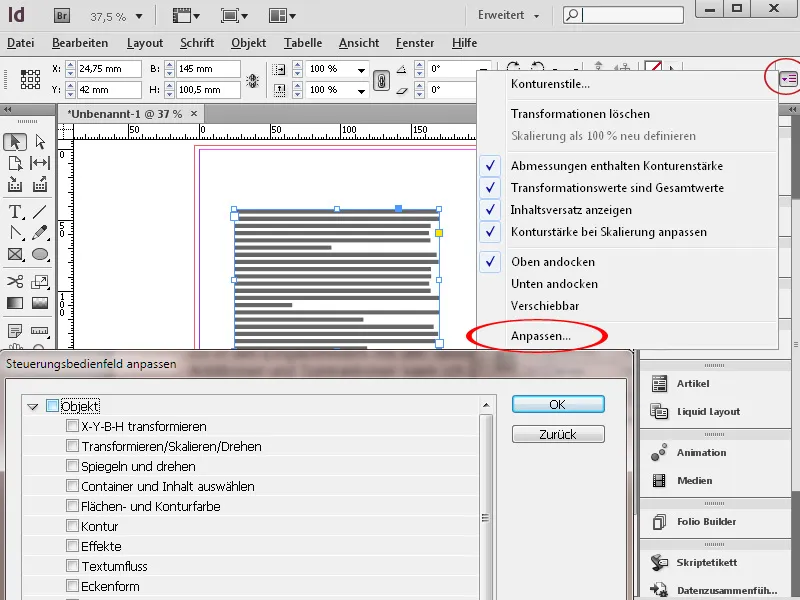Select the Pencil tool
800x600 pixels.
[x=40, y=233]
